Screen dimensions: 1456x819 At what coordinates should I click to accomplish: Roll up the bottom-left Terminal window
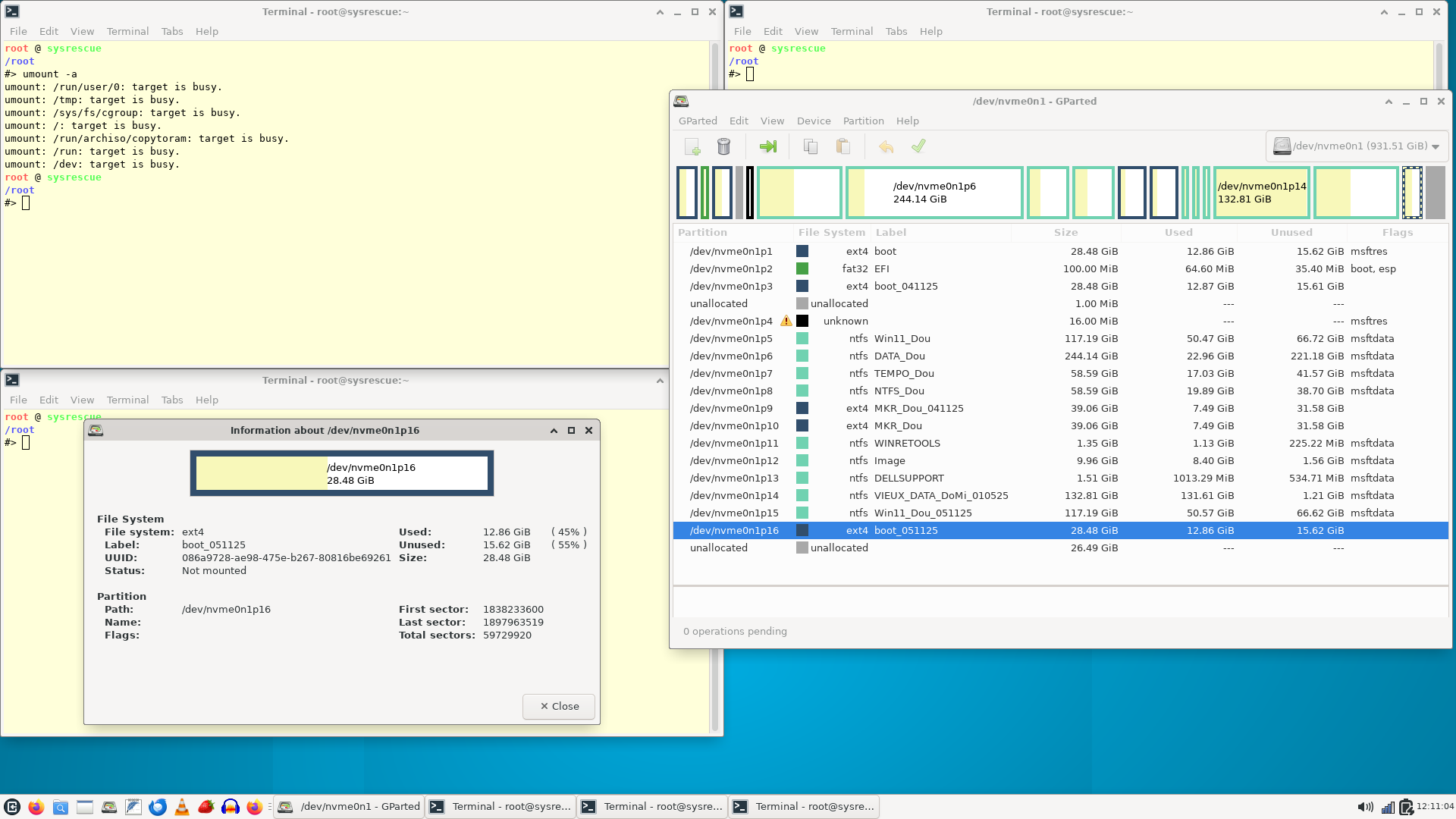pos(660,380)
